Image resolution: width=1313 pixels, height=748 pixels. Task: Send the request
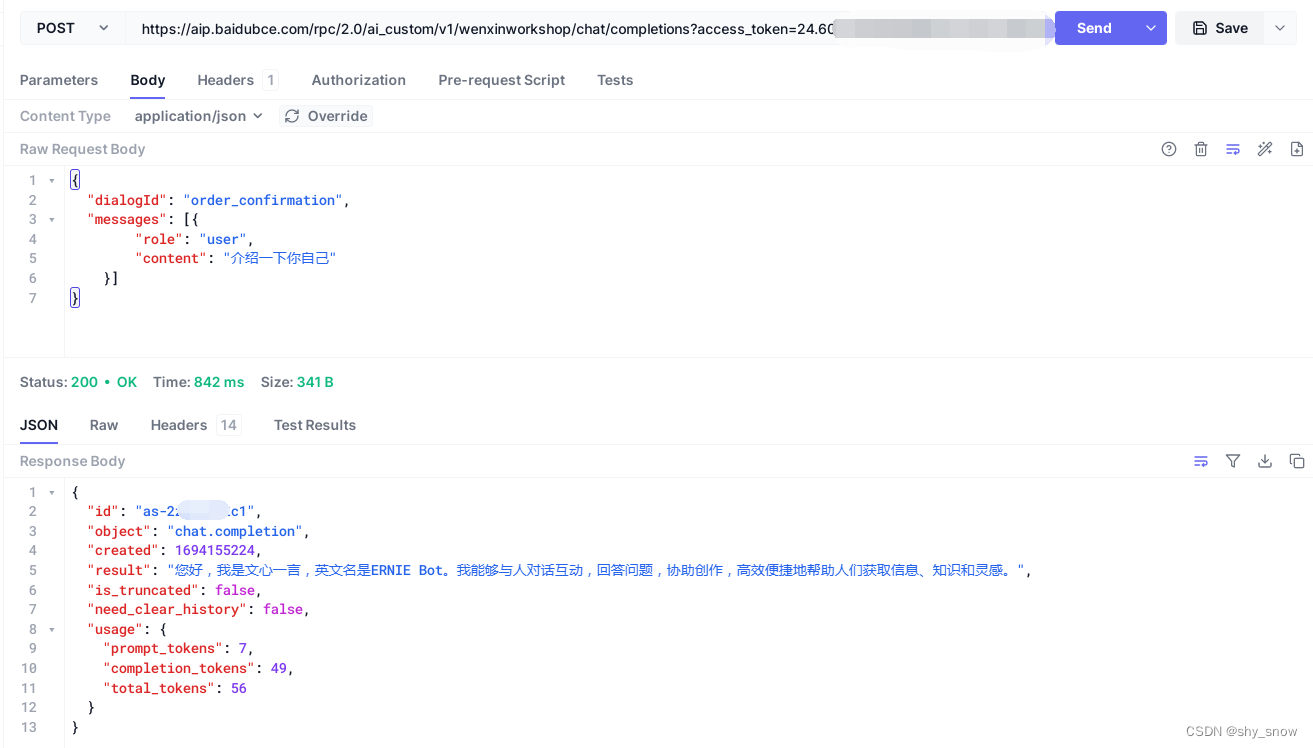(x=1094, y=28)
